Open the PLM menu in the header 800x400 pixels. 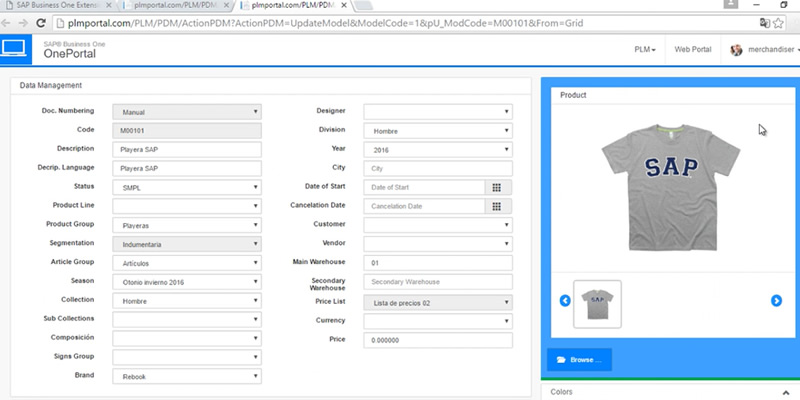645,49
